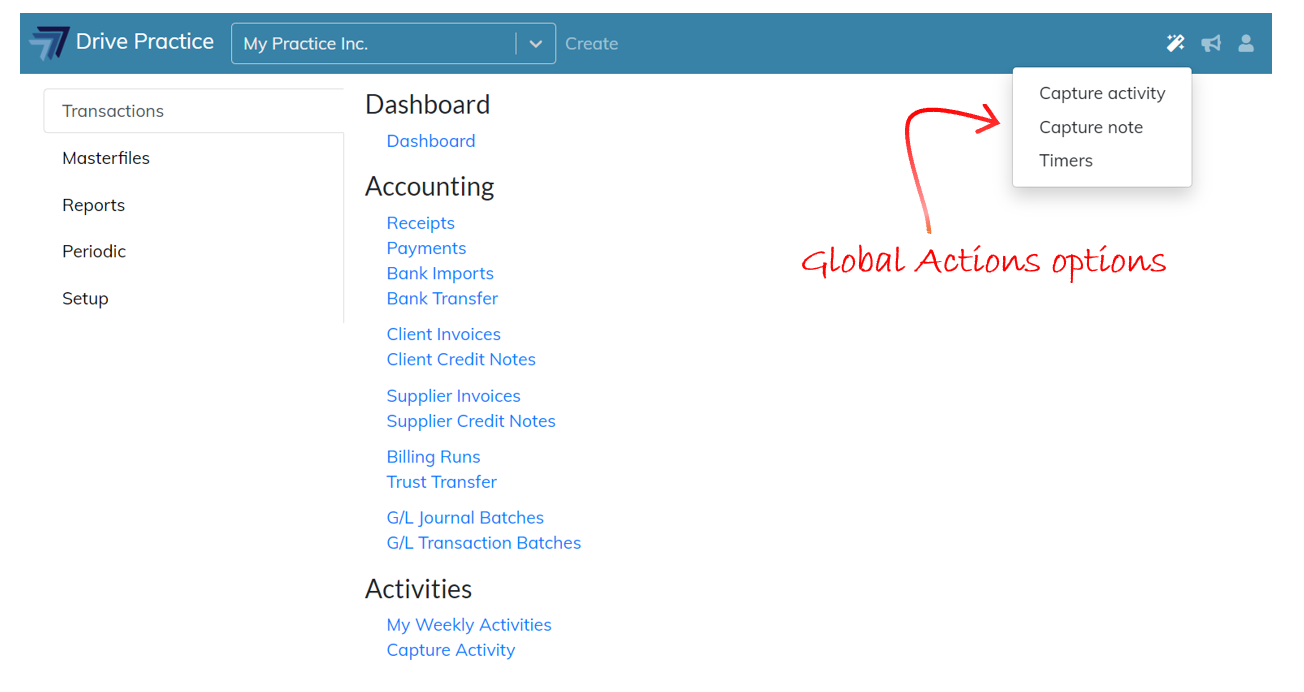Open the Masterfiles sidebar tab
Viewport: 1304px width, 692px height.
(x=106, y=158)
